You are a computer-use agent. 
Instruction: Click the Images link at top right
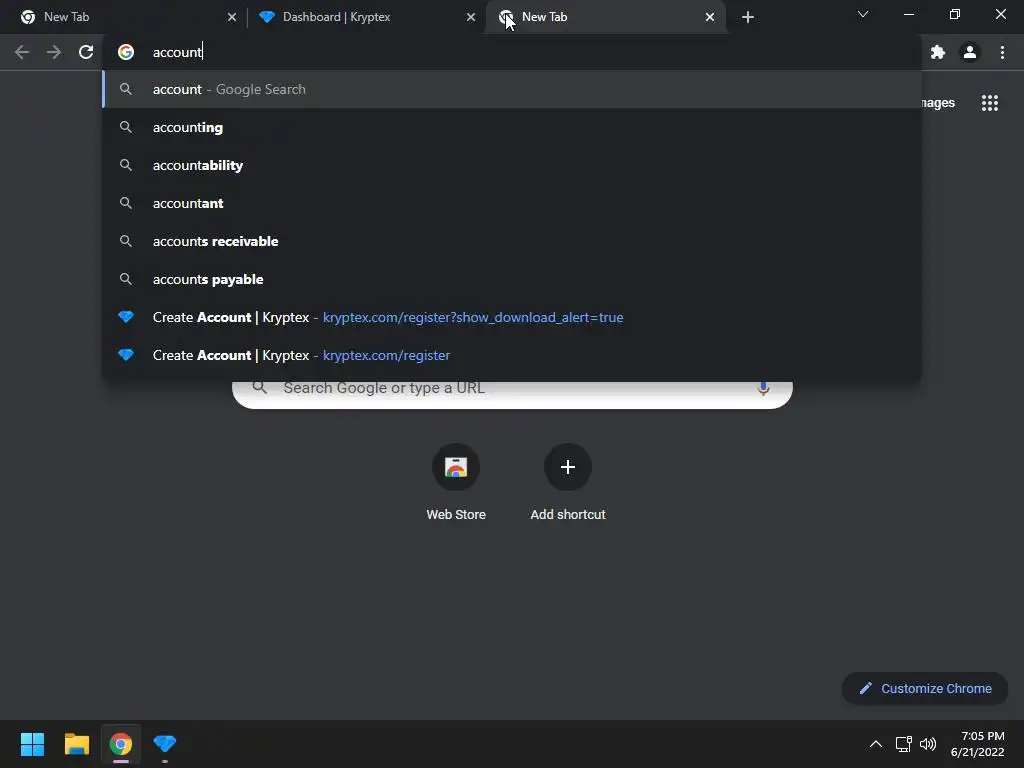[938, 103]
